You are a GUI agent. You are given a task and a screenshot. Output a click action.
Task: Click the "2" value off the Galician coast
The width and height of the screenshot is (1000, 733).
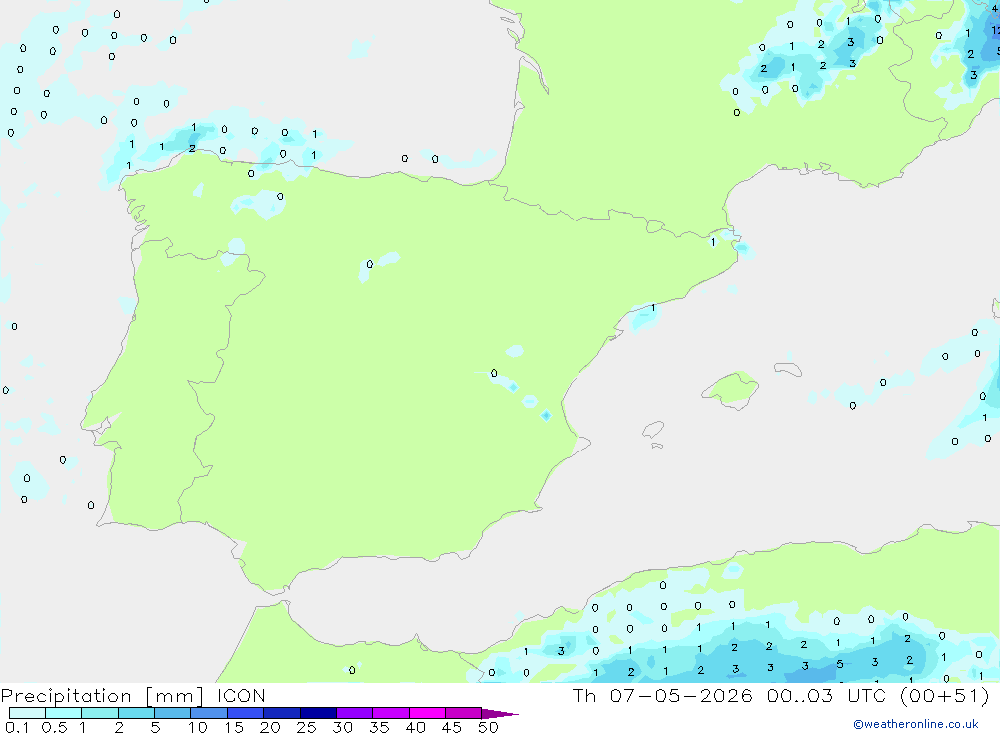tap(192, 149)
